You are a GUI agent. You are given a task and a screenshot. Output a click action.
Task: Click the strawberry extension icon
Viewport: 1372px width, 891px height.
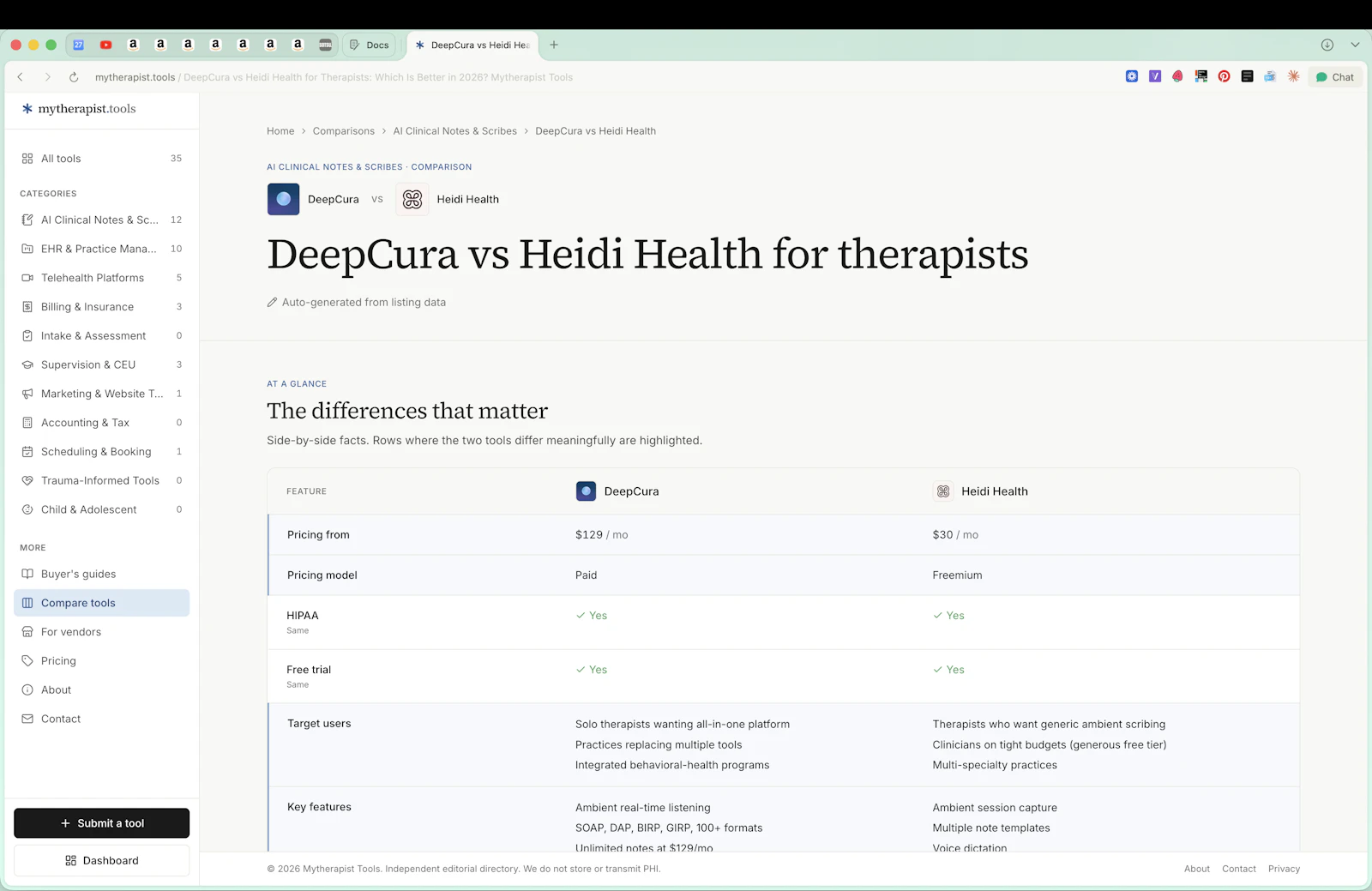point(1178,76)
